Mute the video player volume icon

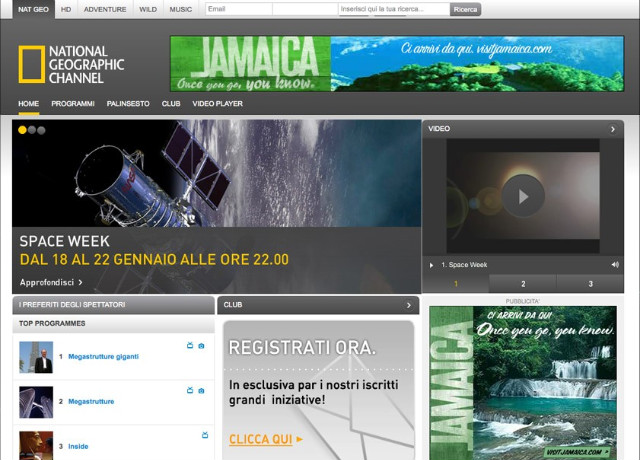click(x=615, y=264)
